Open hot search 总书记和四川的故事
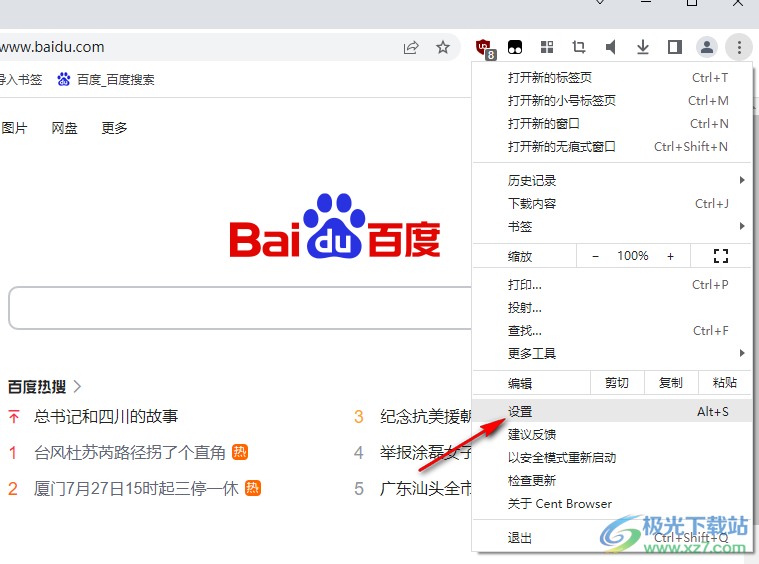This screenshot has height=564, width=759. click(106, 416)
